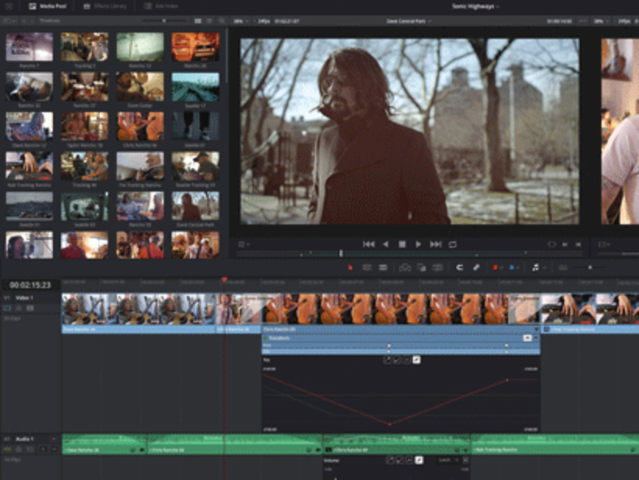639x480 pixels.
Task: Toggle Video 1 track enable icon
Action: (x=7, y=308)
